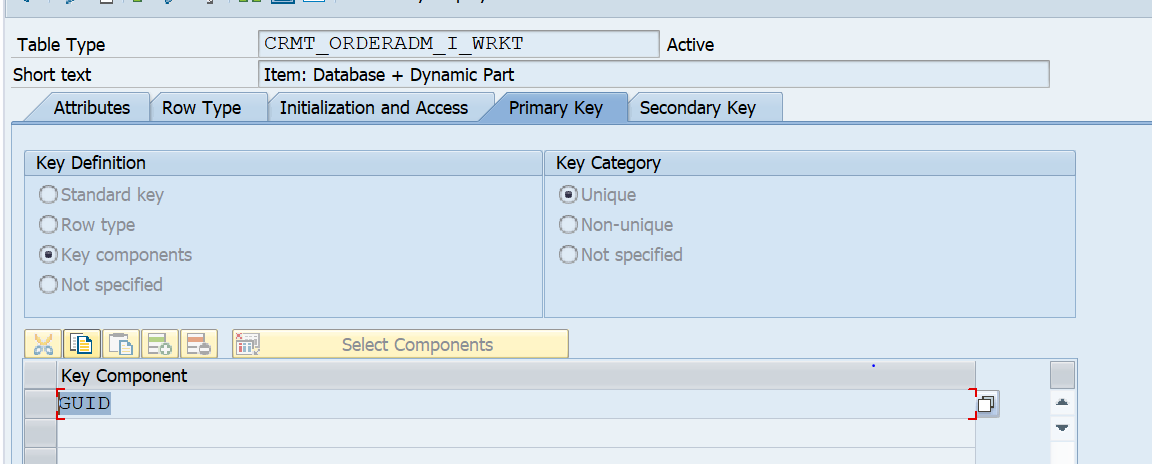This screenshot has height=464, width=1152.
Task: Click the Insert Row icon
Action: [160, 345]
